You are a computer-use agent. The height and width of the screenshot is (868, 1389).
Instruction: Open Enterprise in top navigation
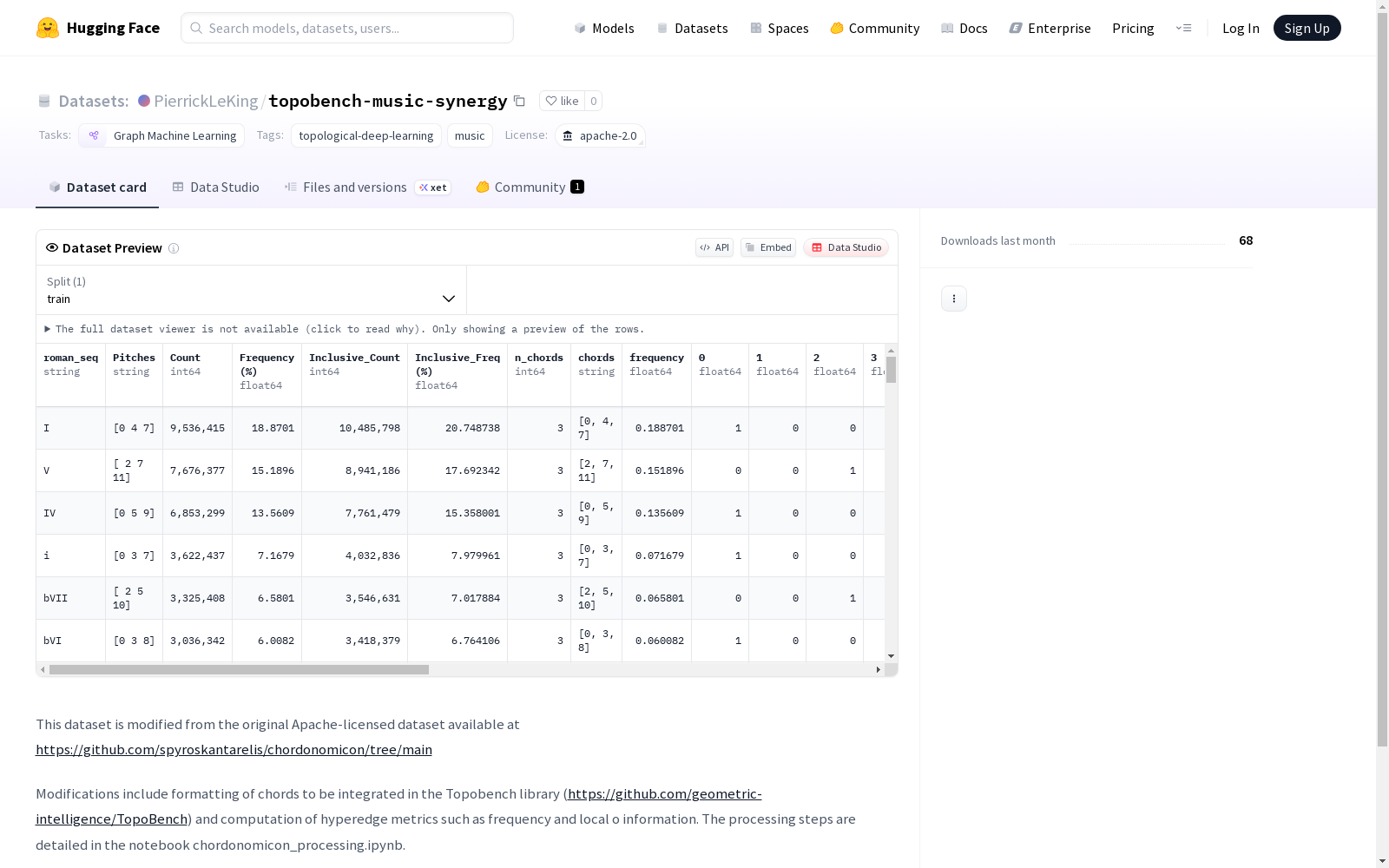1050,28
